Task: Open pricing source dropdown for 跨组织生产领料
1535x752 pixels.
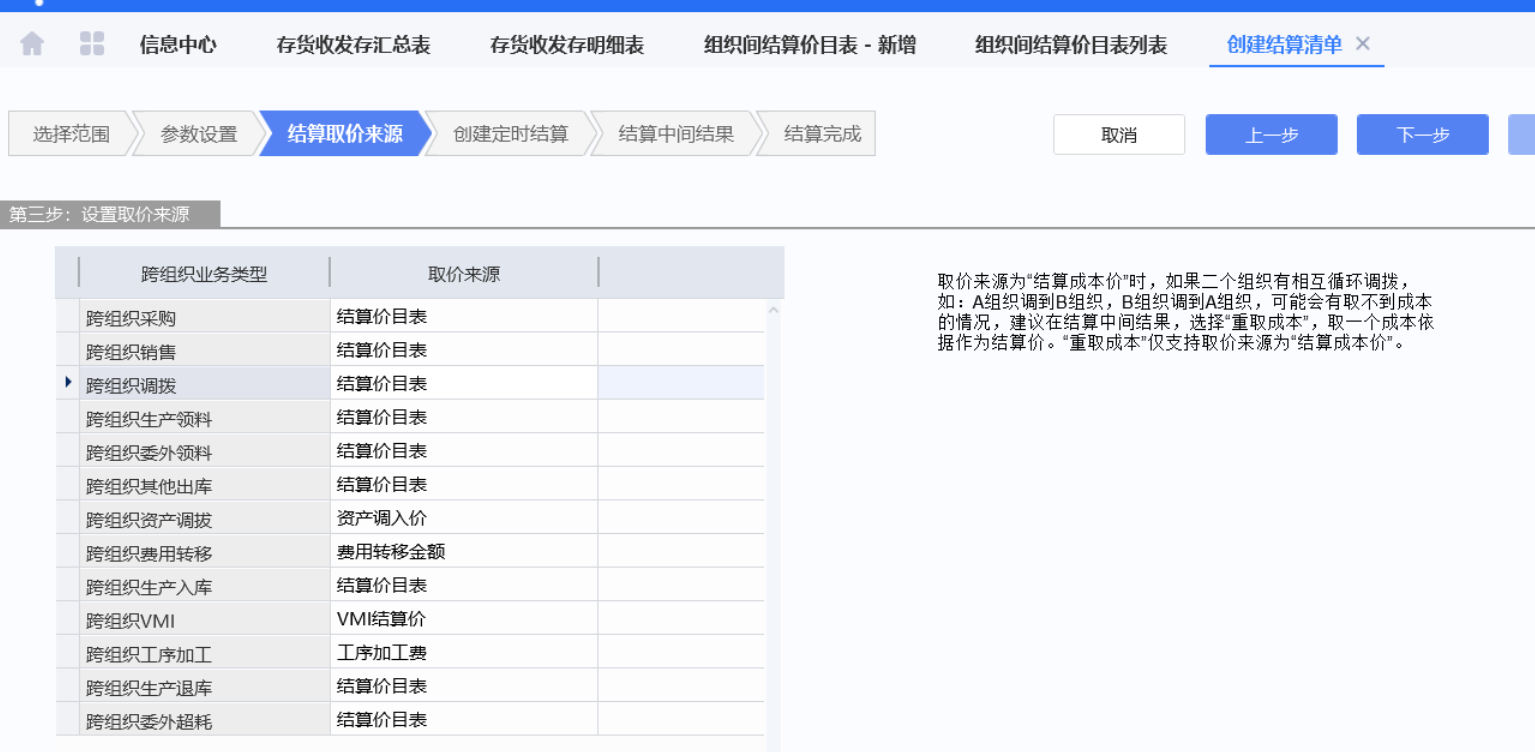Action: [x=464, y=417]
